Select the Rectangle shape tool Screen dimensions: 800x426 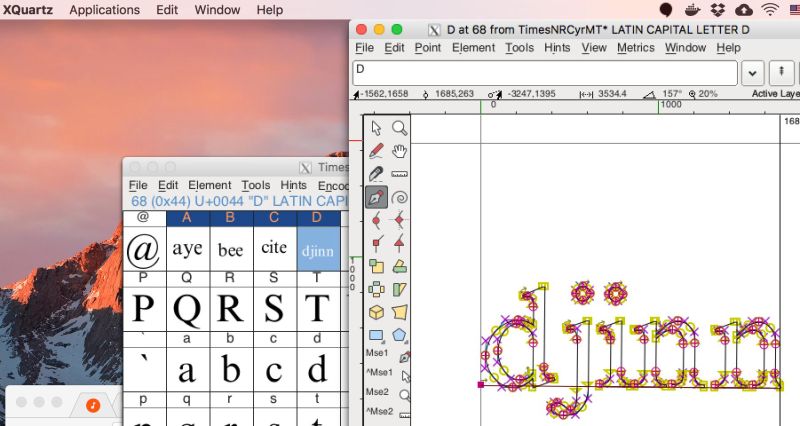[x=376, y=335]
